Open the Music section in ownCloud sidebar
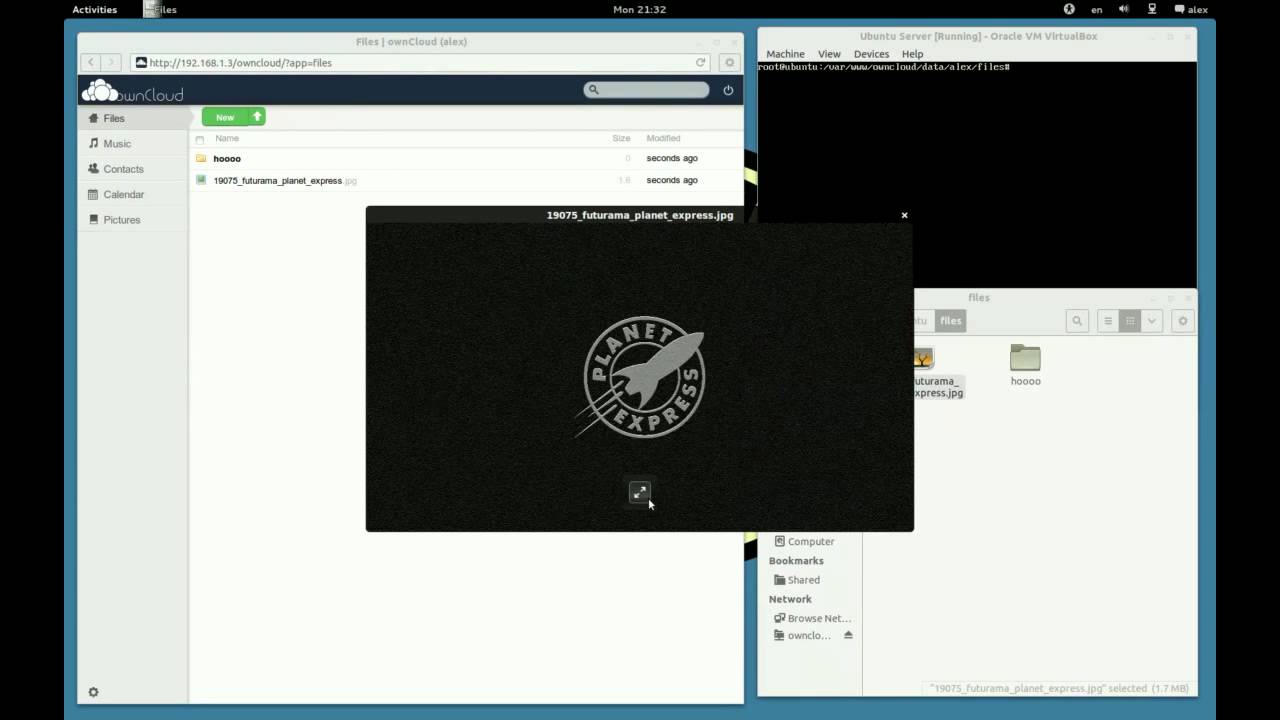Viewport: 1280px width, 720px height. coord(134,143)
